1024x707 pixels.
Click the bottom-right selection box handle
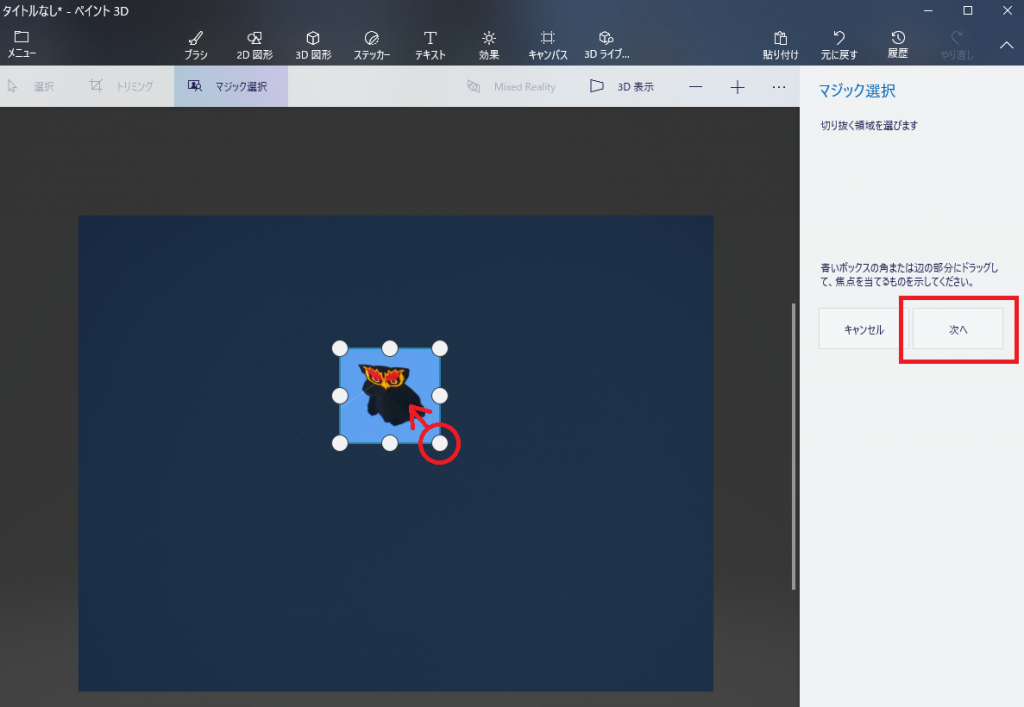tap(440, 443)
